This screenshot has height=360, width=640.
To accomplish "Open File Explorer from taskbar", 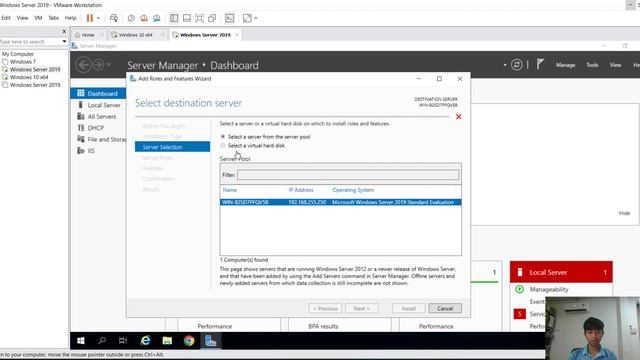I will point(167,340).
